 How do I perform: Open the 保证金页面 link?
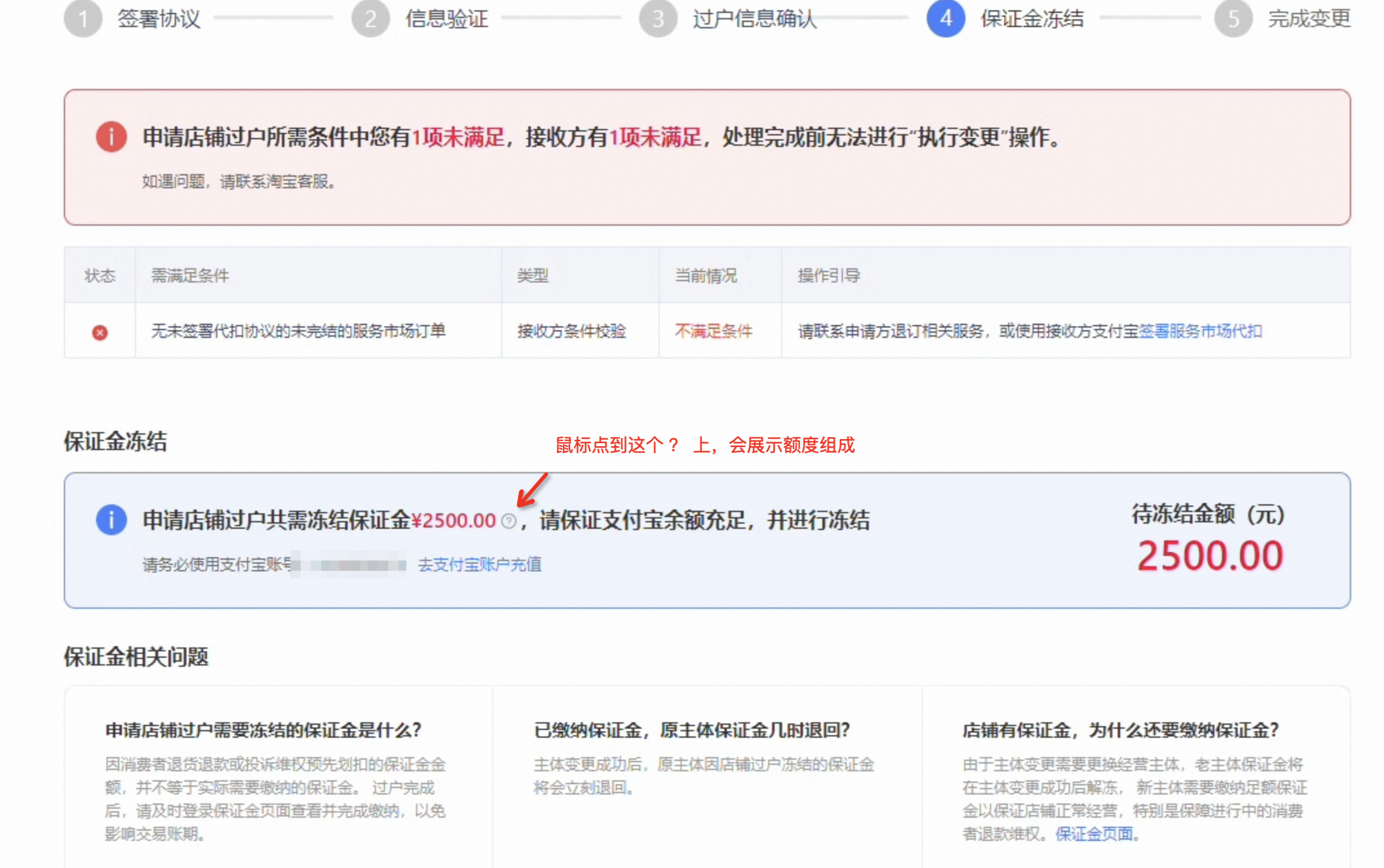pos(1094,834)
